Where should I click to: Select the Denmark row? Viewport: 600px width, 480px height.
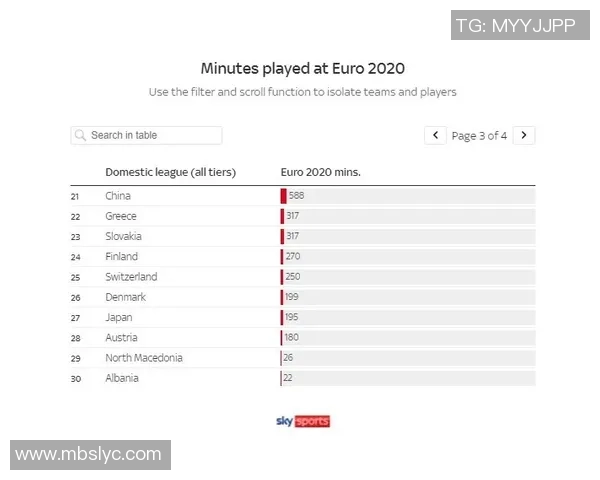[126, 297]
